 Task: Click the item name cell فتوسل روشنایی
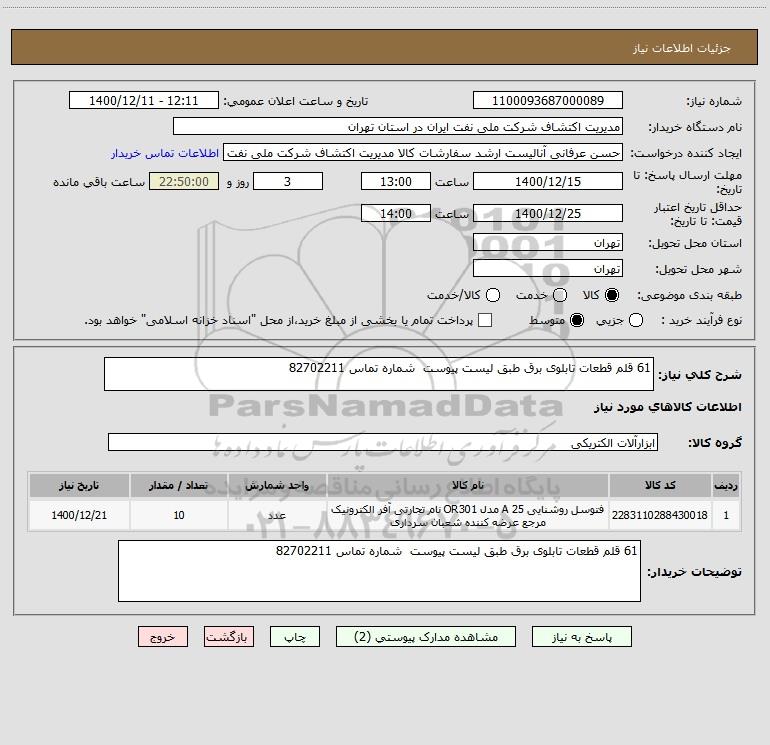[x=468, y=515]
